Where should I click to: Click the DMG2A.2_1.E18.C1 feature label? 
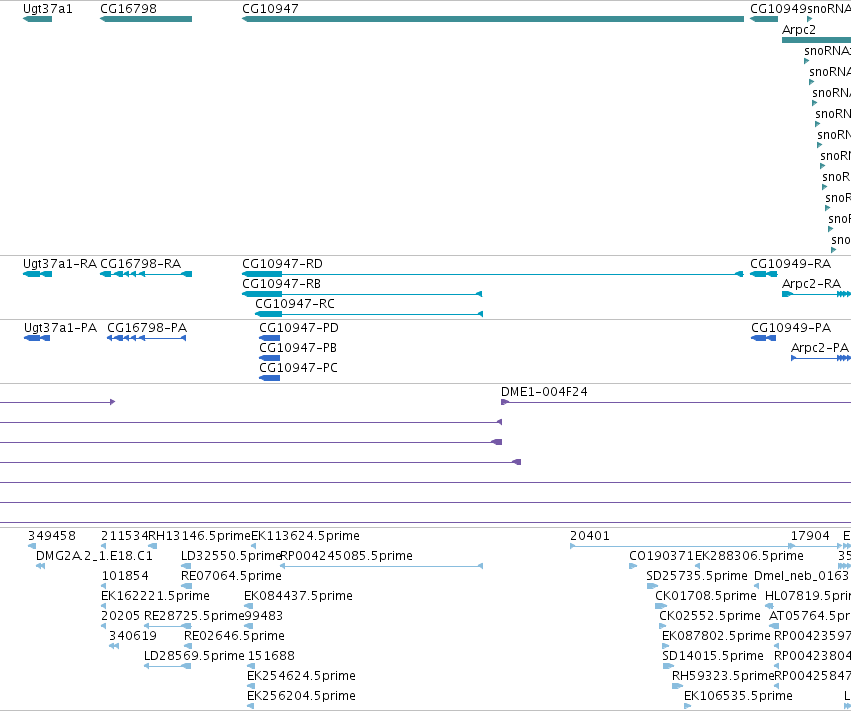(94, 556)
